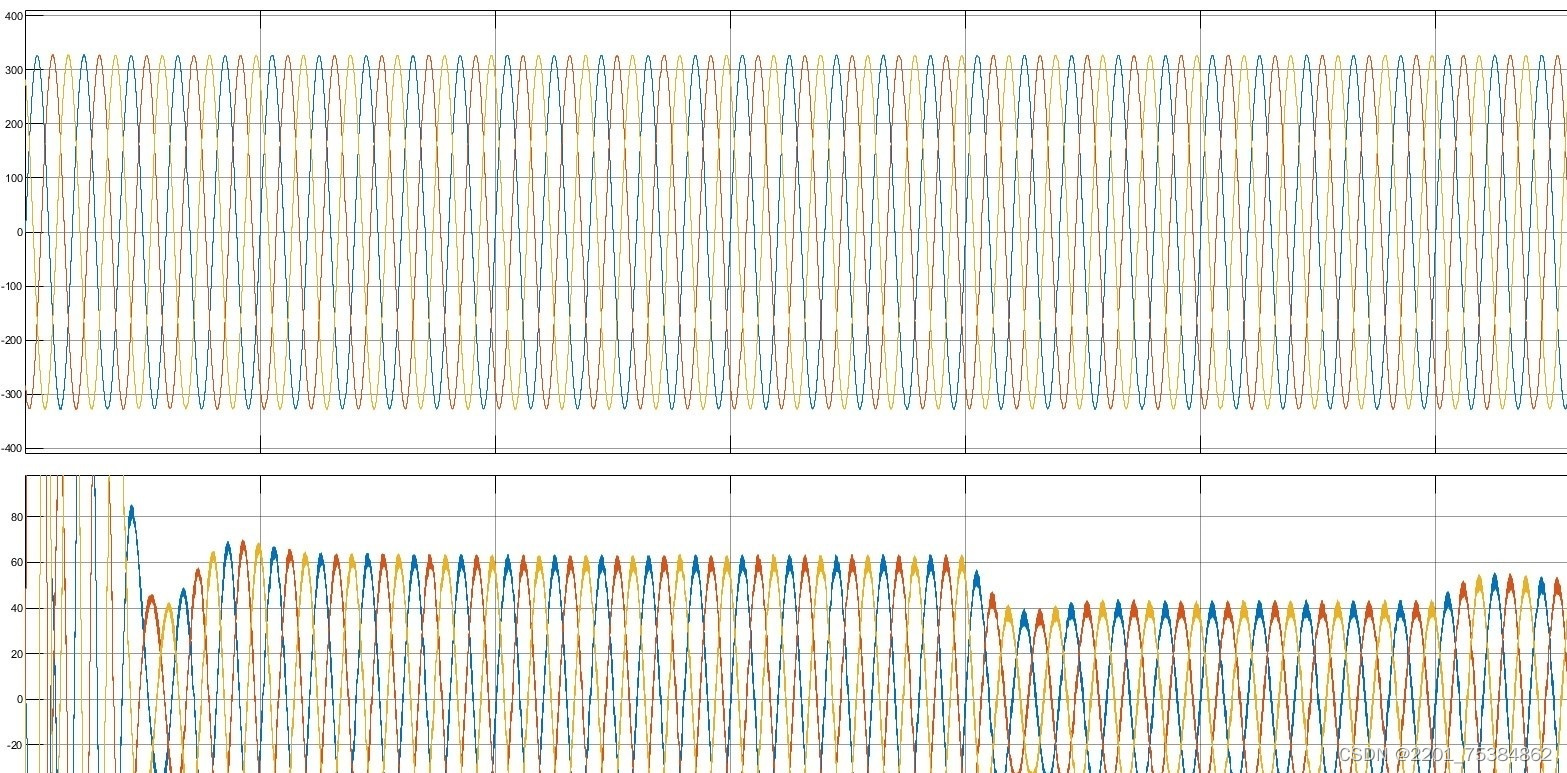Select the -300 axis label

pyautogui.click(x=10, y=394)
